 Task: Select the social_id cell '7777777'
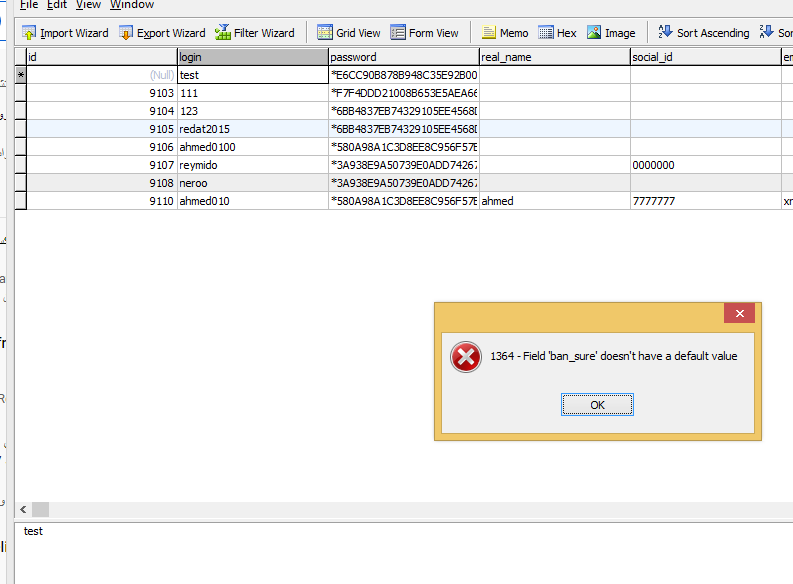click(x=706, y=201)
